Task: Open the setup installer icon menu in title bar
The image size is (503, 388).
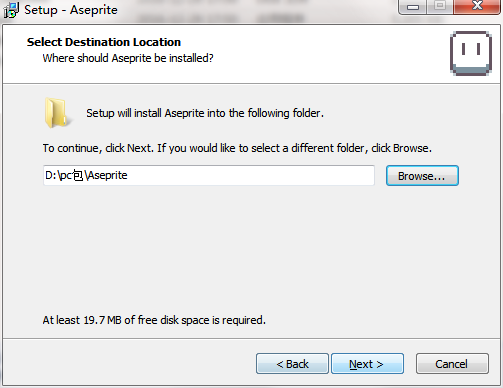Action: pos(11,10)
